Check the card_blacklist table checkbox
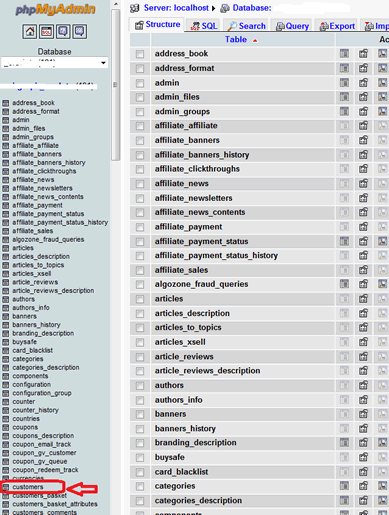Screen dimensions: 389x515 click(x=140, y=472)
